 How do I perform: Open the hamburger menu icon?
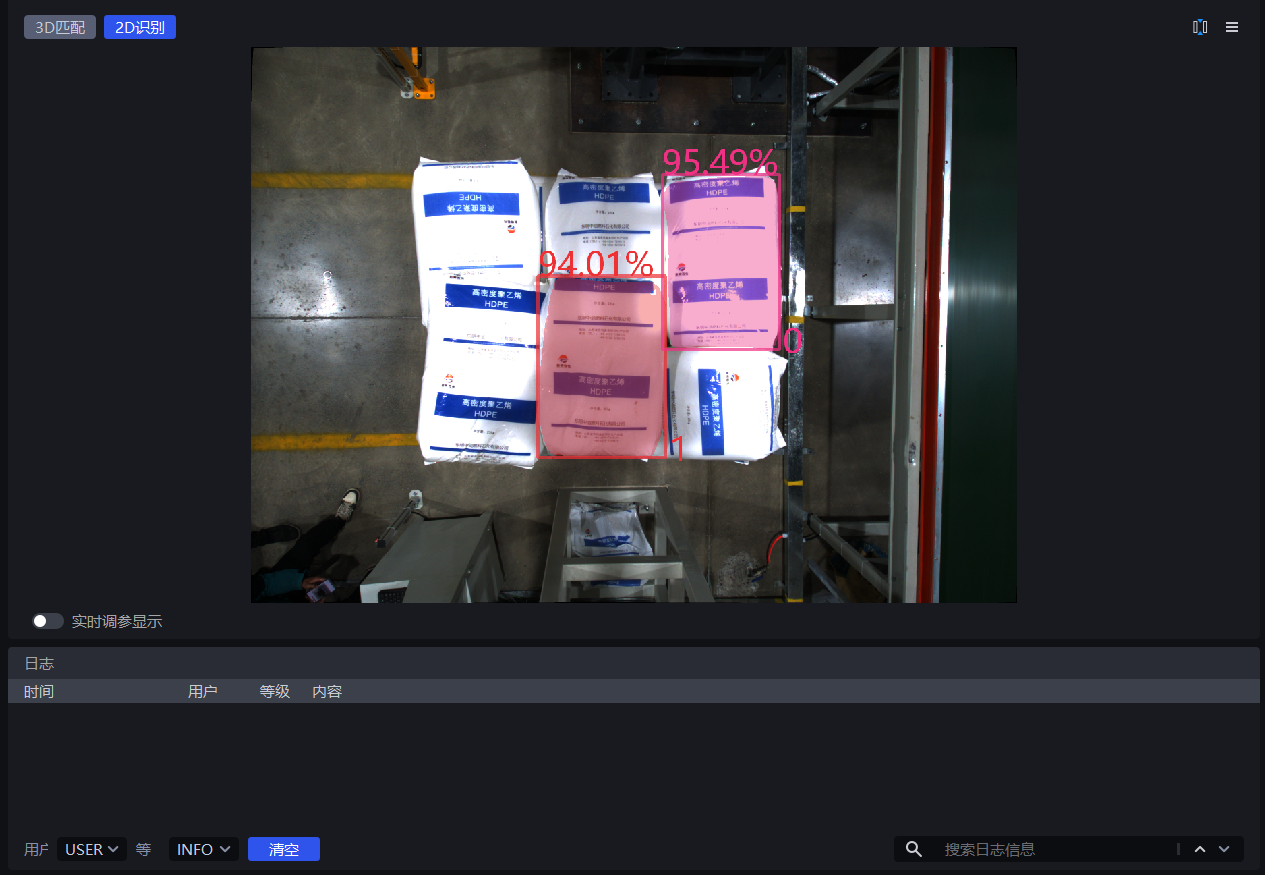(x=1232, y=27)
